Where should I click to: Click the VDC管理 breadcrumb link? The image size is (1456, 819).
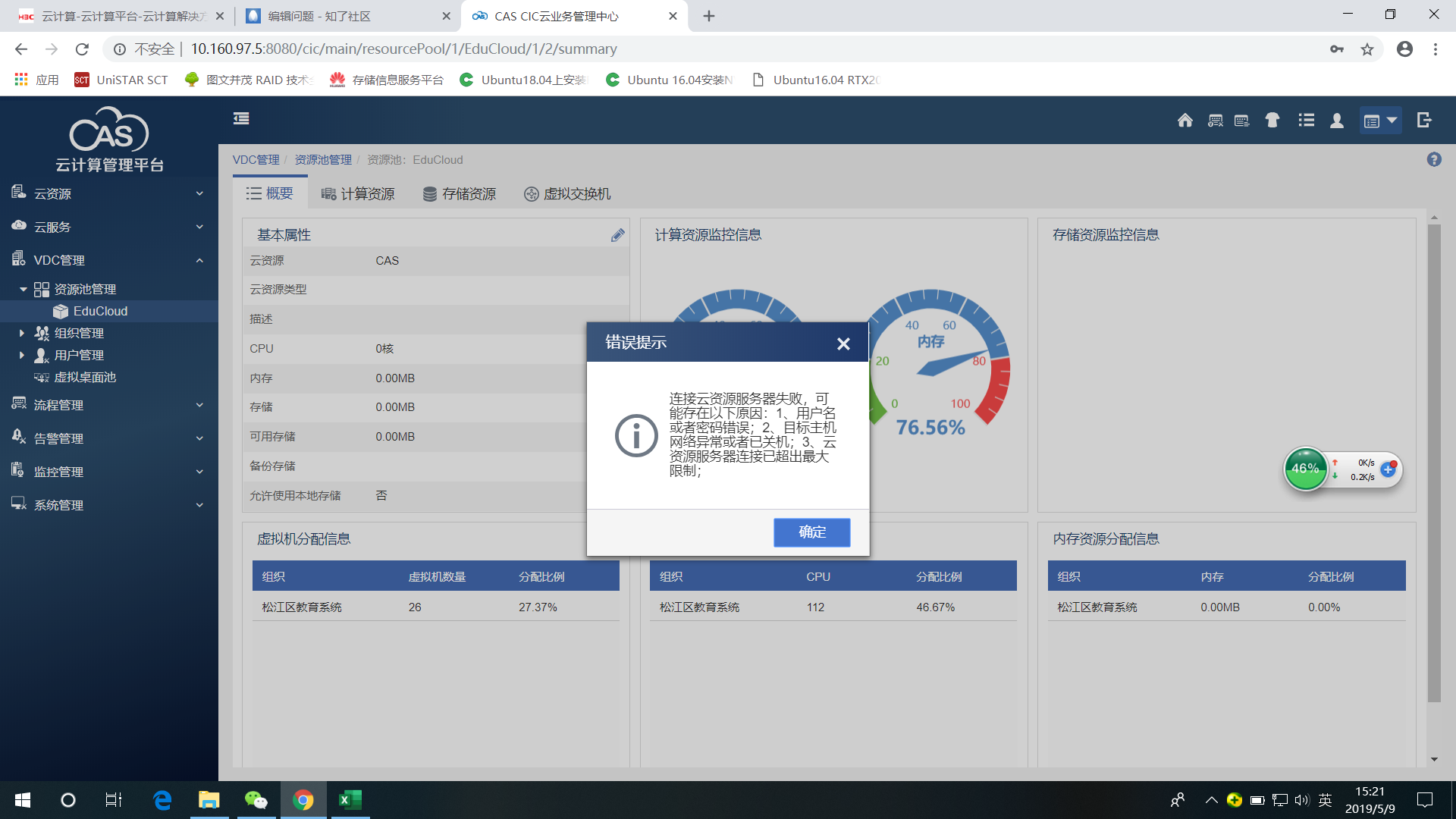pos(256,159)
